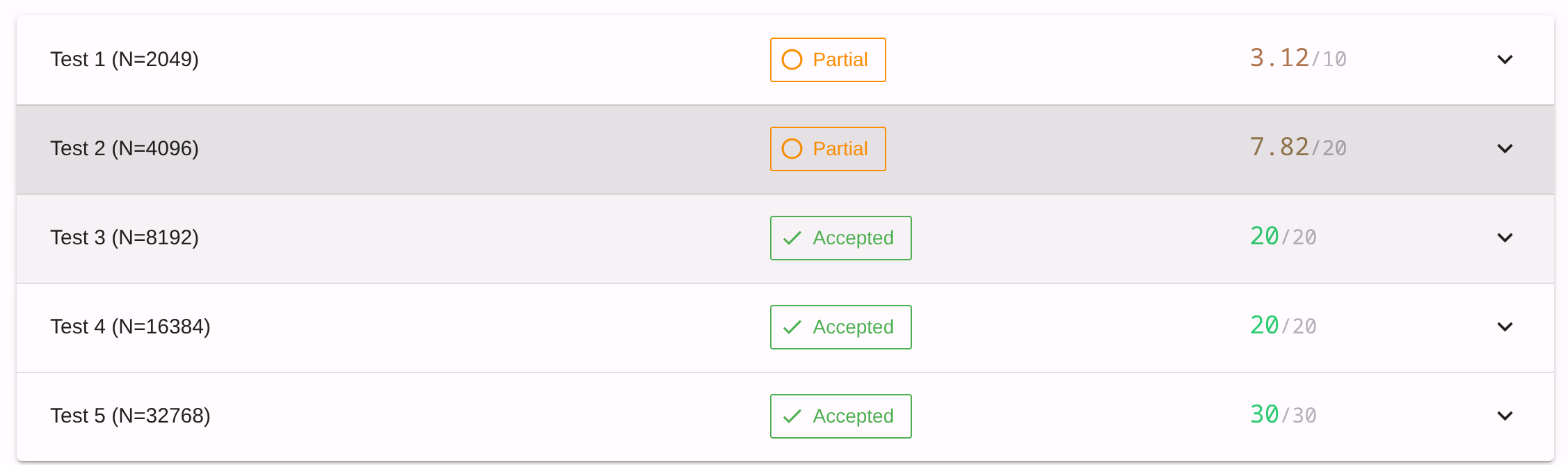Click green checkmark icon in Test 5
This screenshot has height=465, width=1568.
click(x=792, y=416)
